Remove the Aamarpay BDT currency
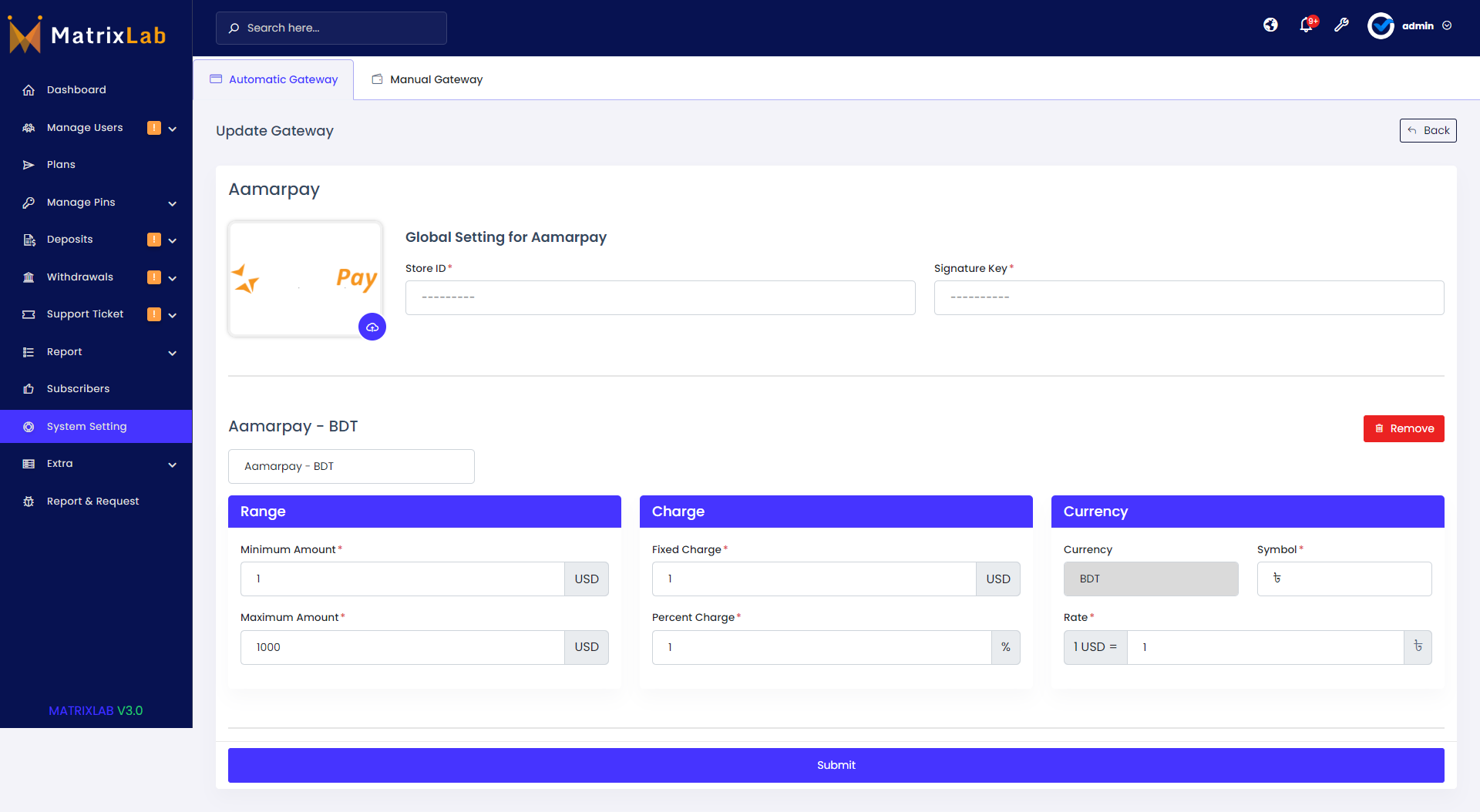Viewport: 1480px width, 812px height. (1403, 428)
